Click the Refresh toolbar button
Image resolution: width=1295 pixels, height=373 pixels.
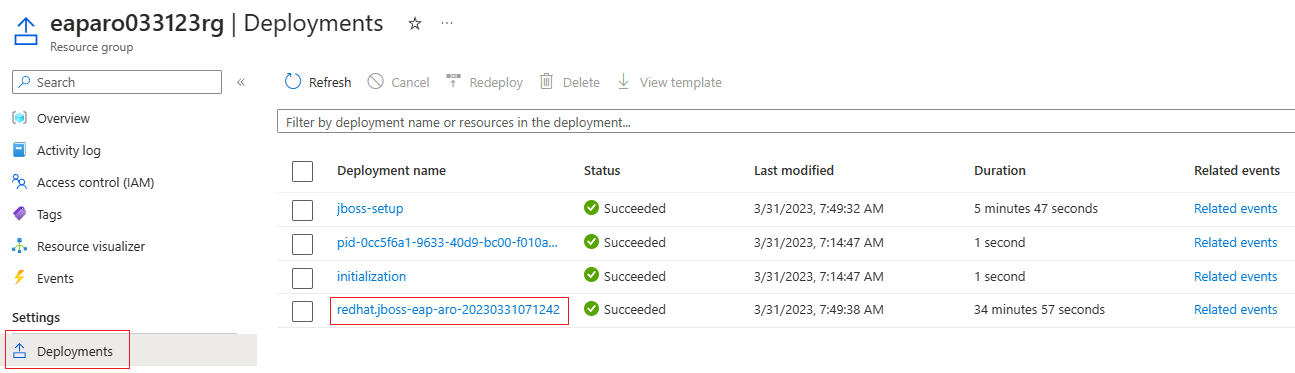coord(318,82)
